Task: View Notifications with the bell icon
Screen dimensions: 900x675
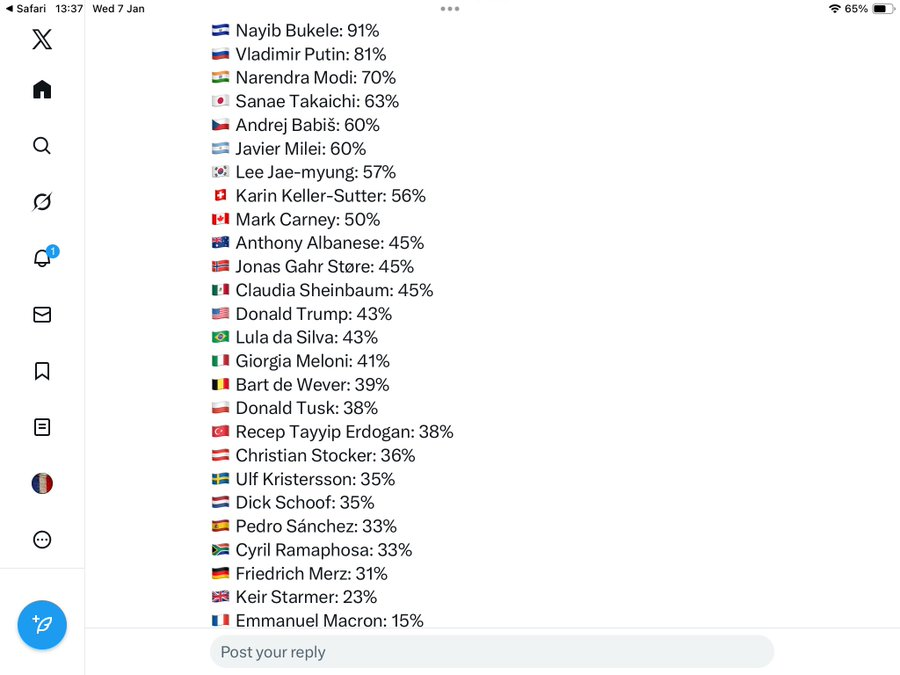Action: tap(42, 258)
